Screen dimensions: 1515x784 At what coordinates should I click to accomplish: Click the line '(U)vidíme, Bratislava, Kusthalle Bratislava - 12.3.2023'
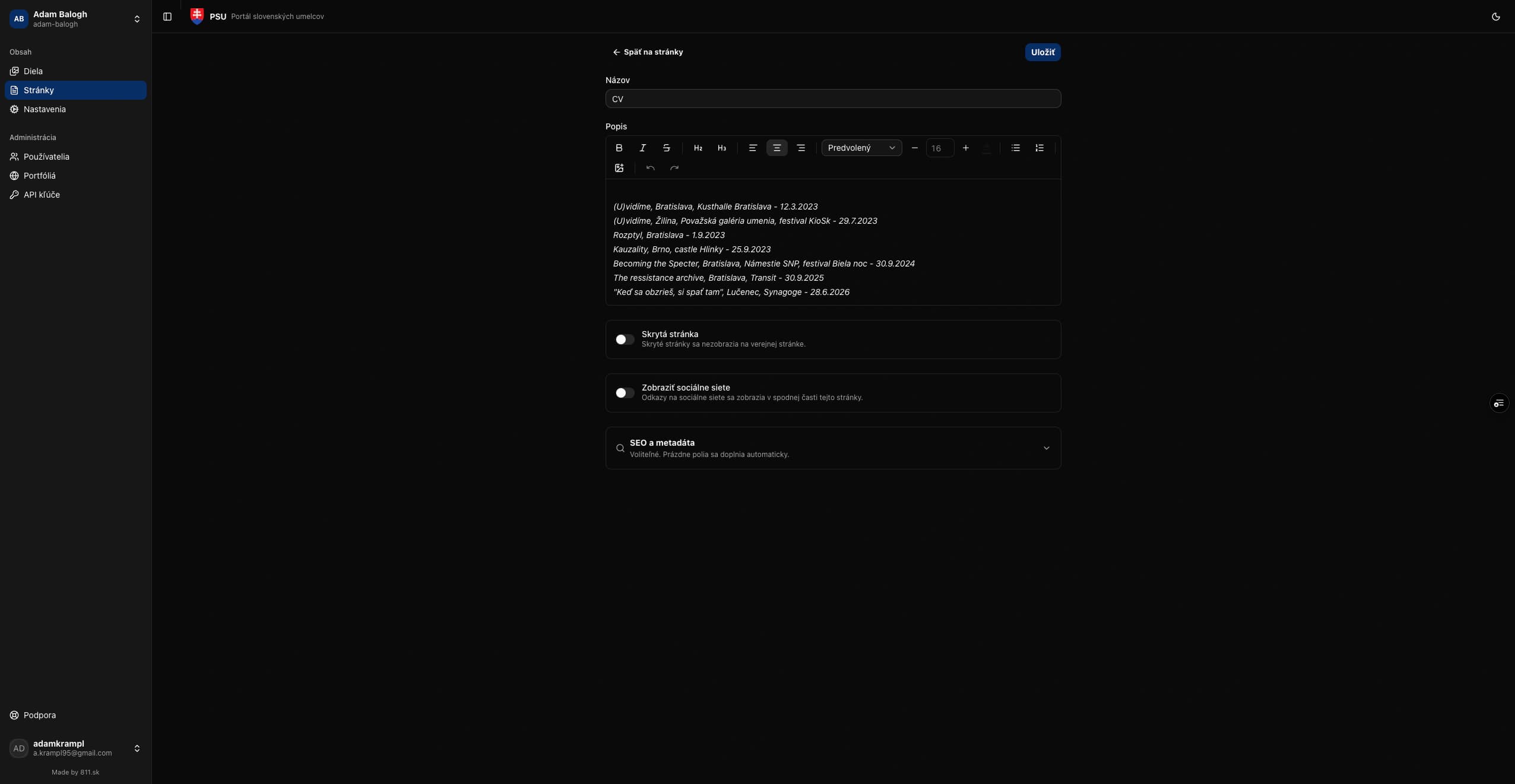pos(715,207)
